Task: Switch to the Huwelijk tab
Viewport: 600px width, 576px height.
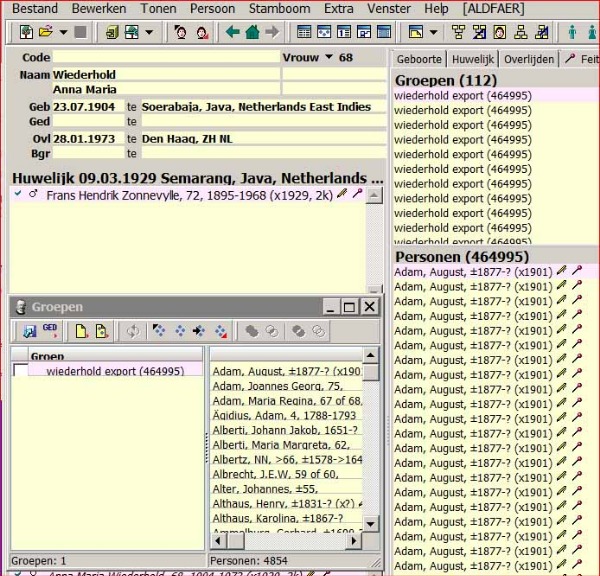Action: point(471,59)
